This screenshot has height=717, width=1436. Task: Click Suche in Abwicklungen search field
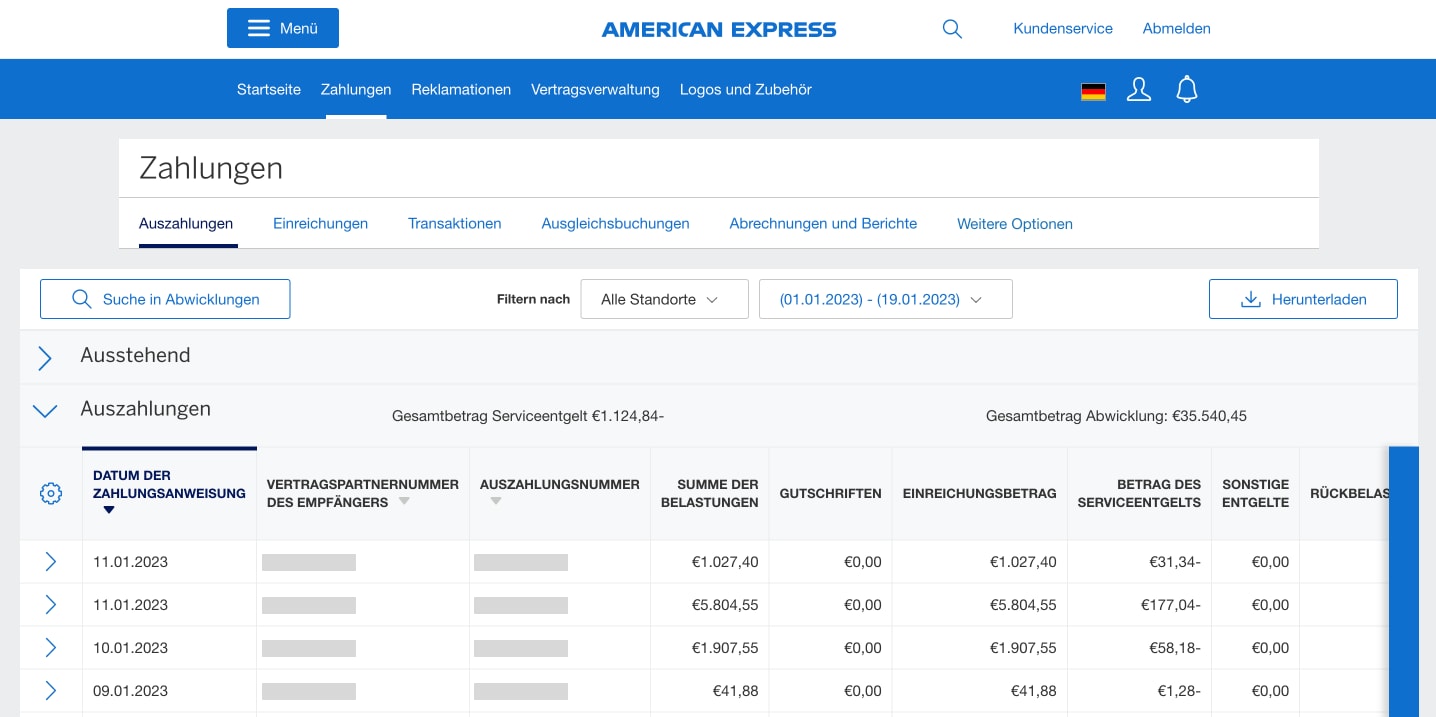[165, 299]
